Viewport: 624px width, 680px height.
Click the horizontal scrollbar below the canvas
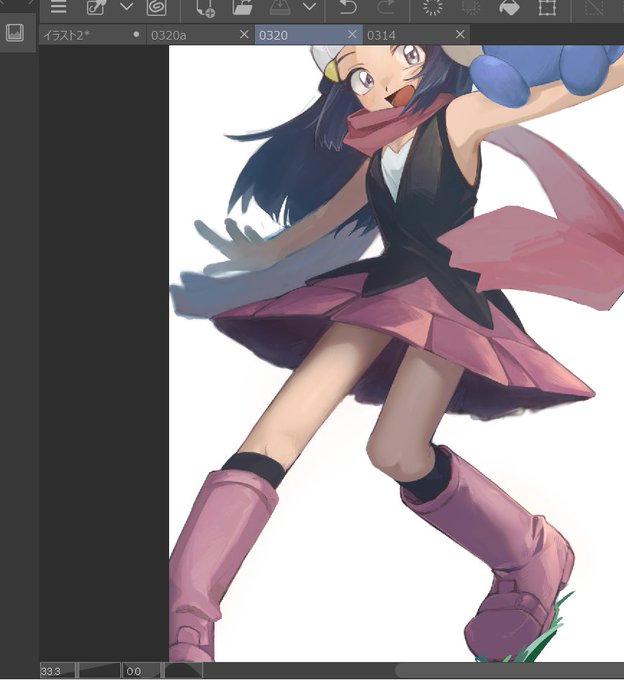[x=510, y=670]
